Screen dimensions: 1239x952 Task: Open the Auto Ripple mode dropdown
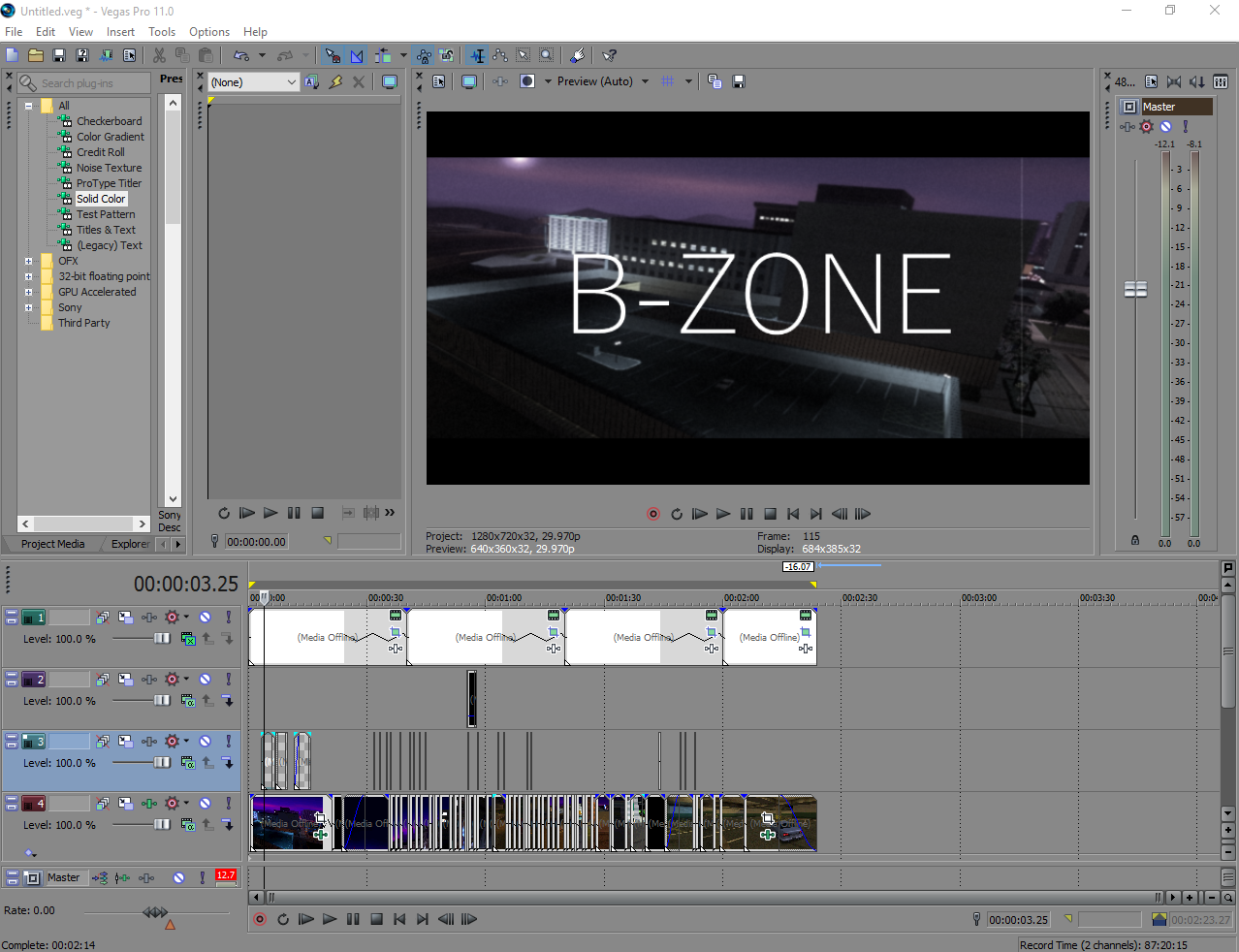click(x=403, y=55)
